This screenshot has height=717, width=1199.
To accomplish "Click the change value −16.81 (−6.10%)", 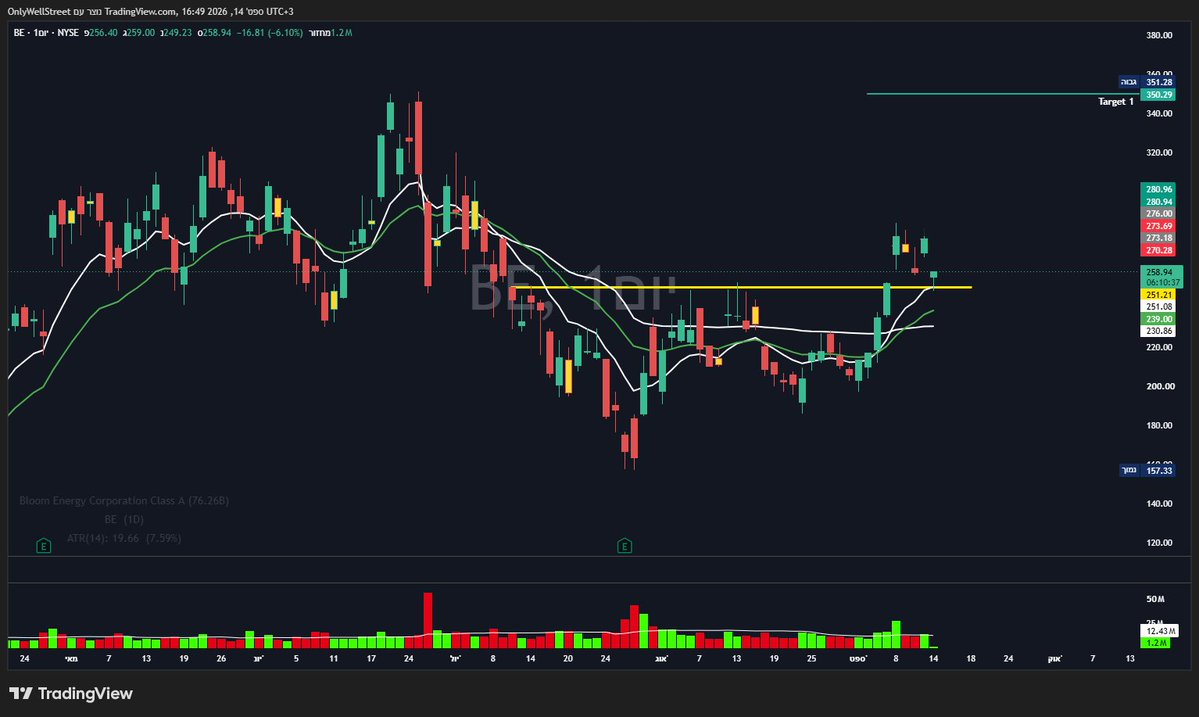I will pyautogui.click(x=269, y=33).
